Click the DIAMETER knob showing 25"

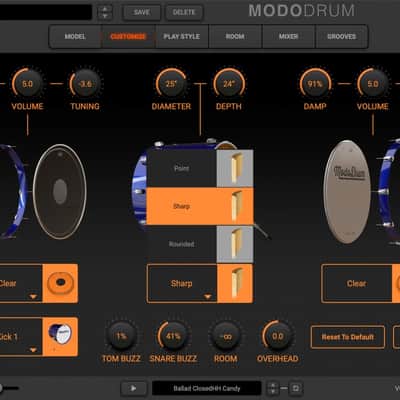171,84
